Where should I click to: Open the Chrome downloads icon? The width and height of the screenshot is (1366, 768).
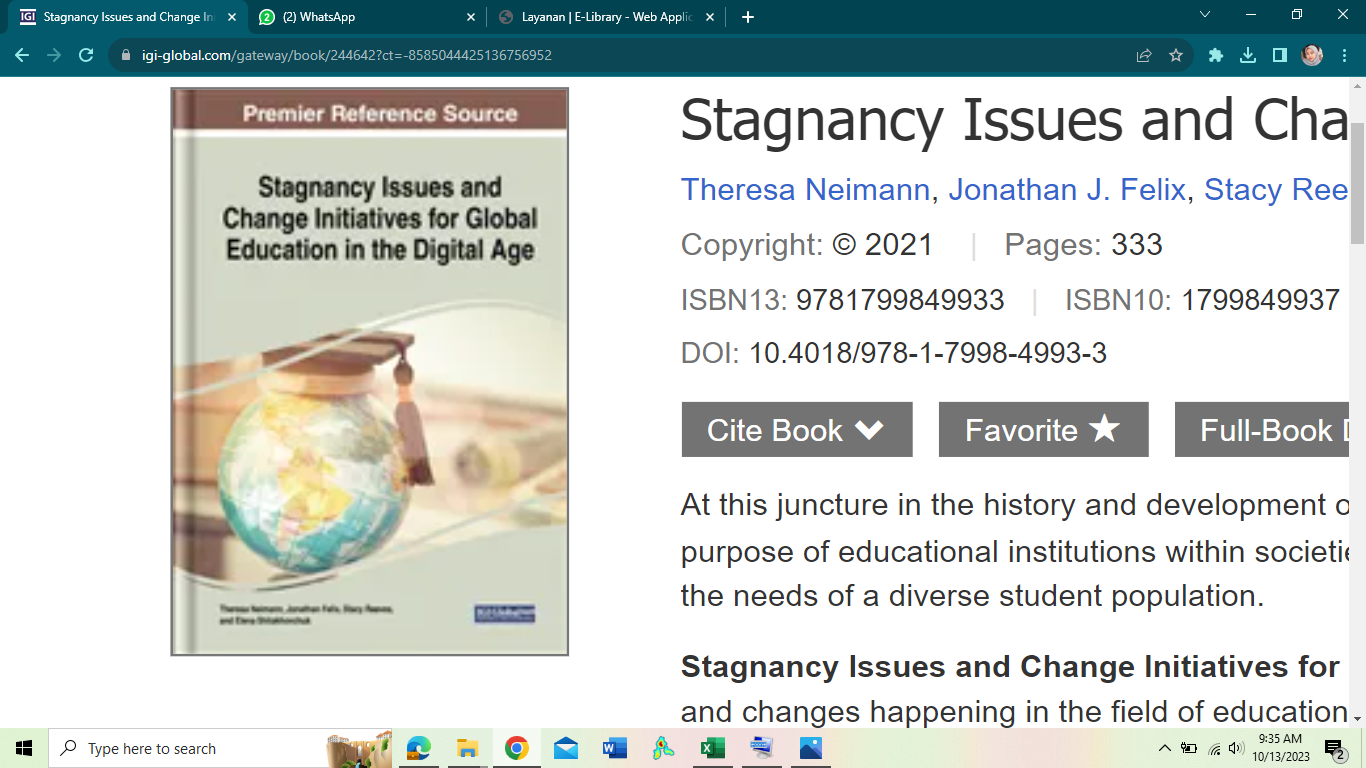click(x=1248, y=56)
